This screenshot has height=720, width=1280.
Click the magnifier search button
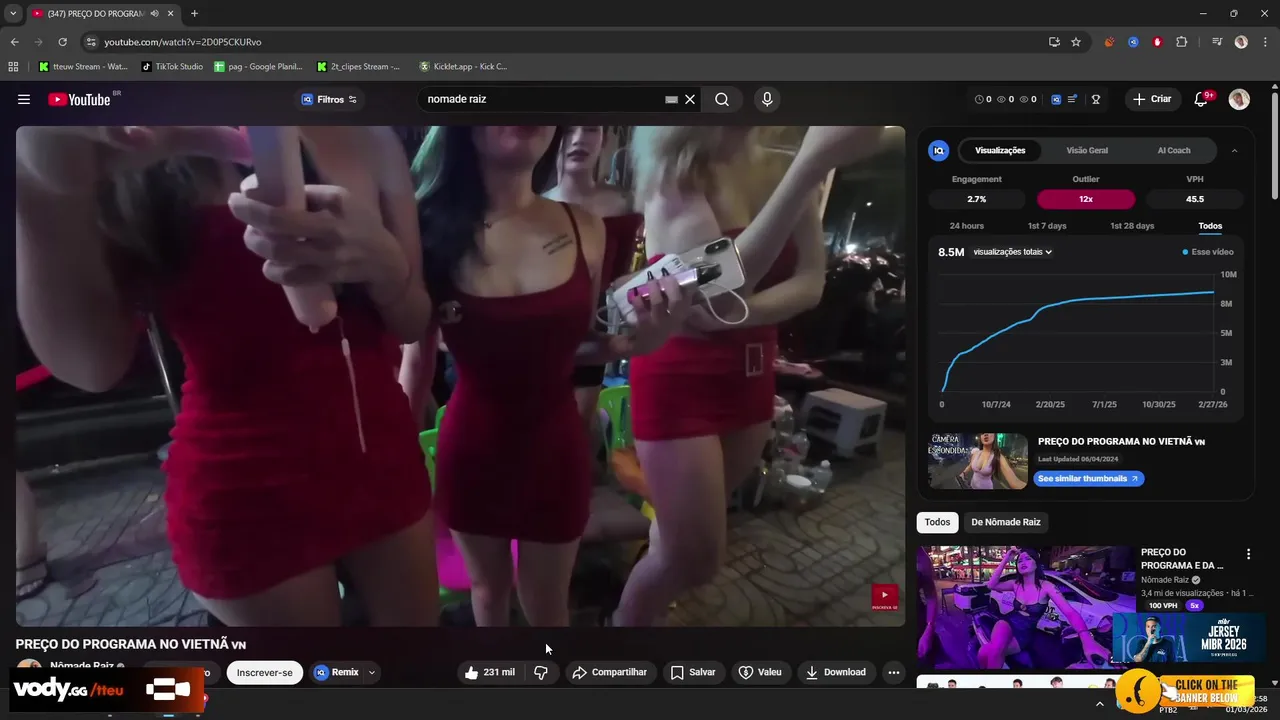tap(722, 99)
